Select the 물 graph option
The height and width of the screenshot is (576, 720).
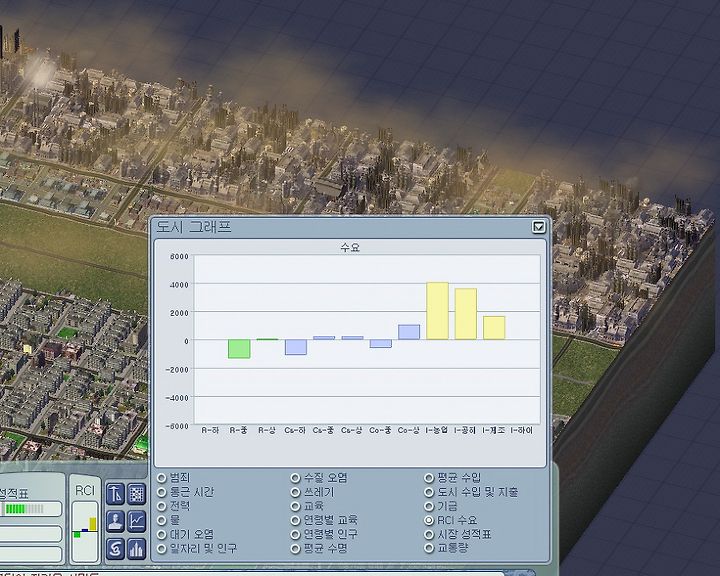(161, 520)
